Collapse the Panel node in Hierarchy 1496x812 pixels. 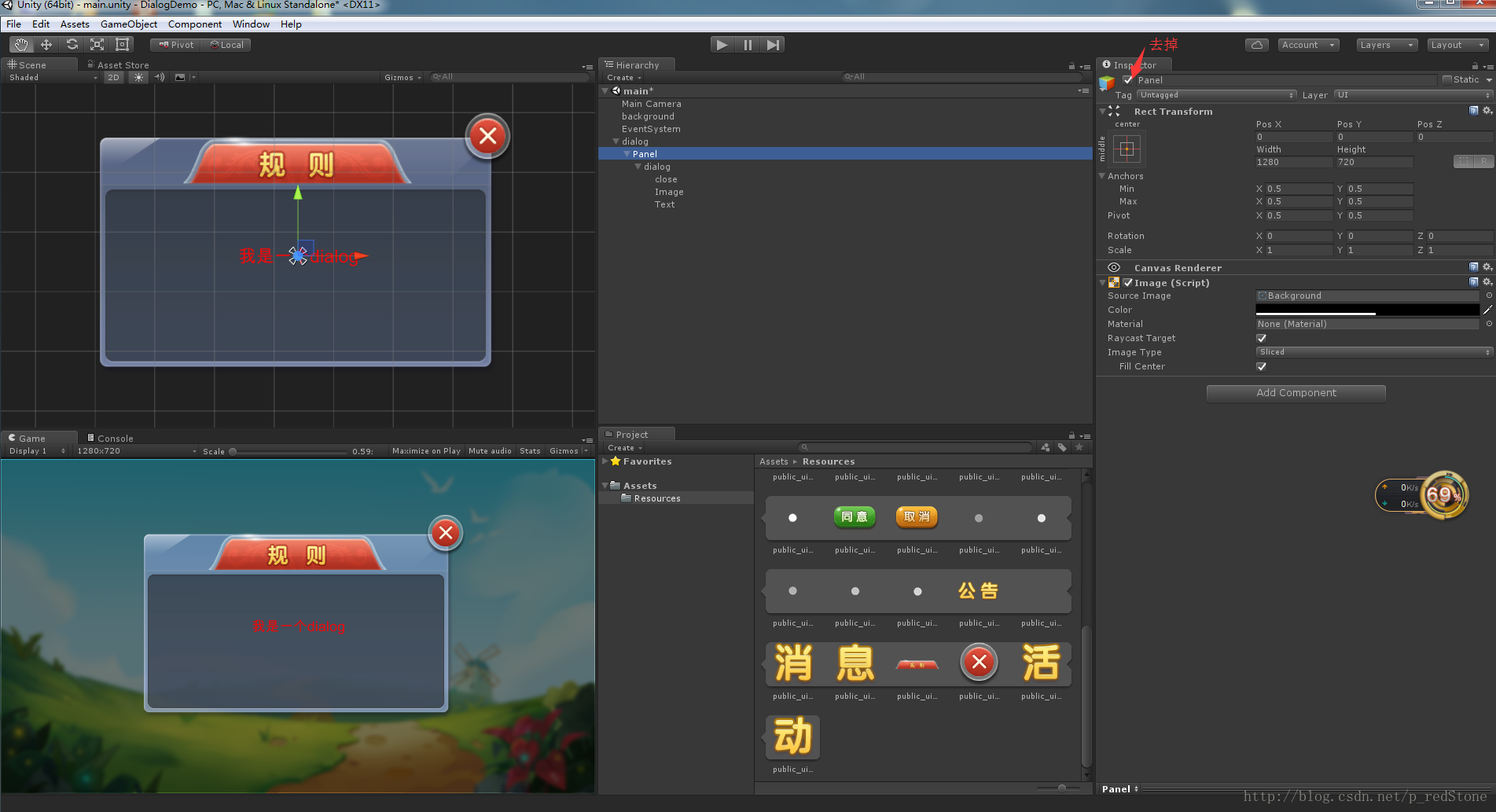coord(627,154)
